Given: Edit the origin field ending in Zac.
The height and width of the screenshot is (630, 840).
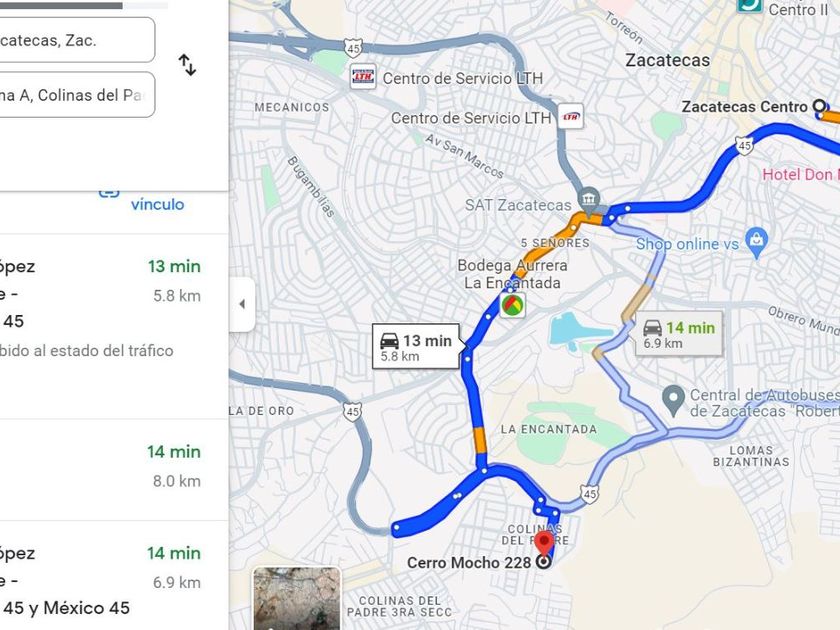Looking at the screenshot, I should click(77, 40).
